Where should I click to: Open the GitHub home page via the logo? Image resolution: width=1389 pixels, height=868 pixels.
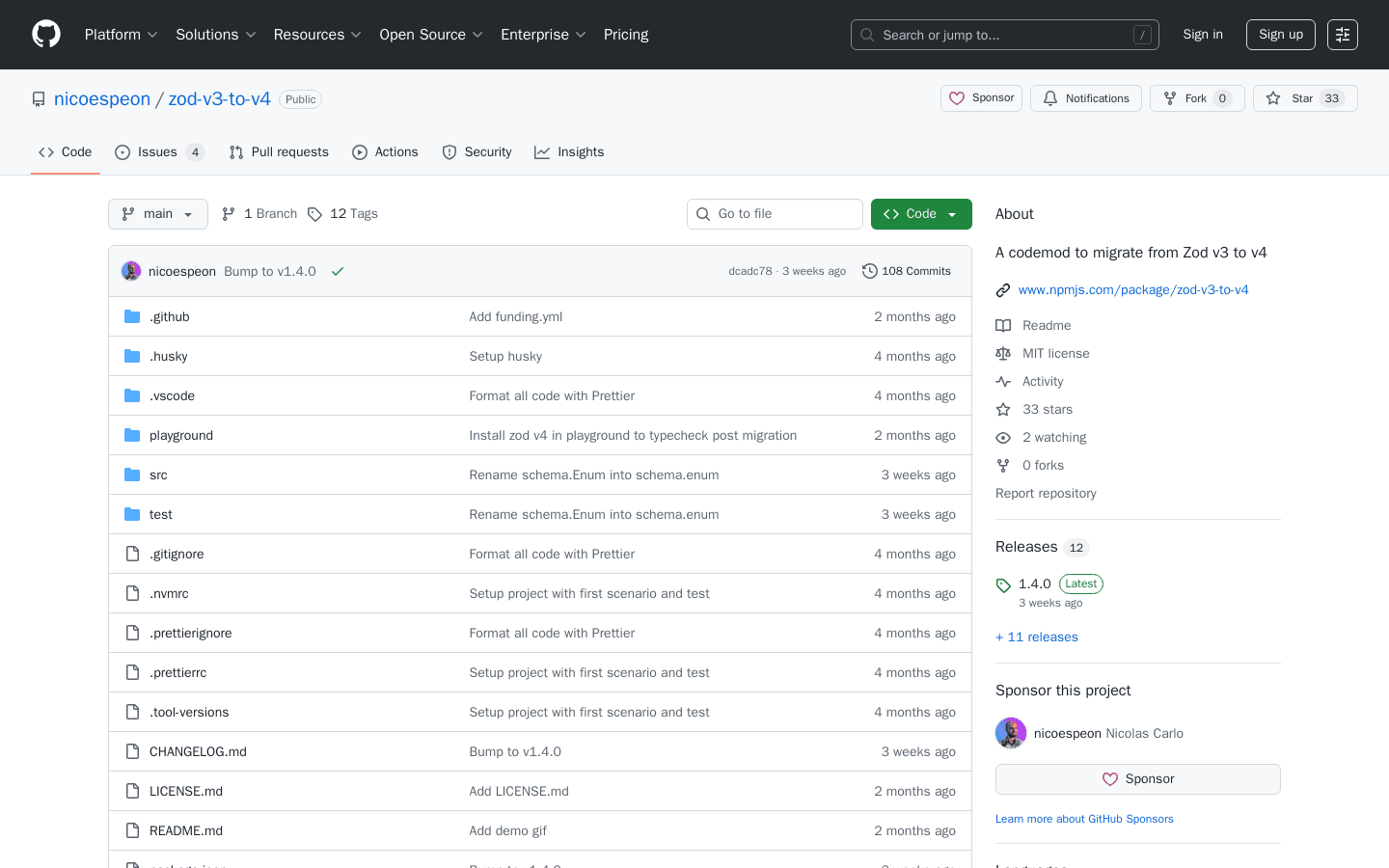pyautogui.click(x=45, y=34)
